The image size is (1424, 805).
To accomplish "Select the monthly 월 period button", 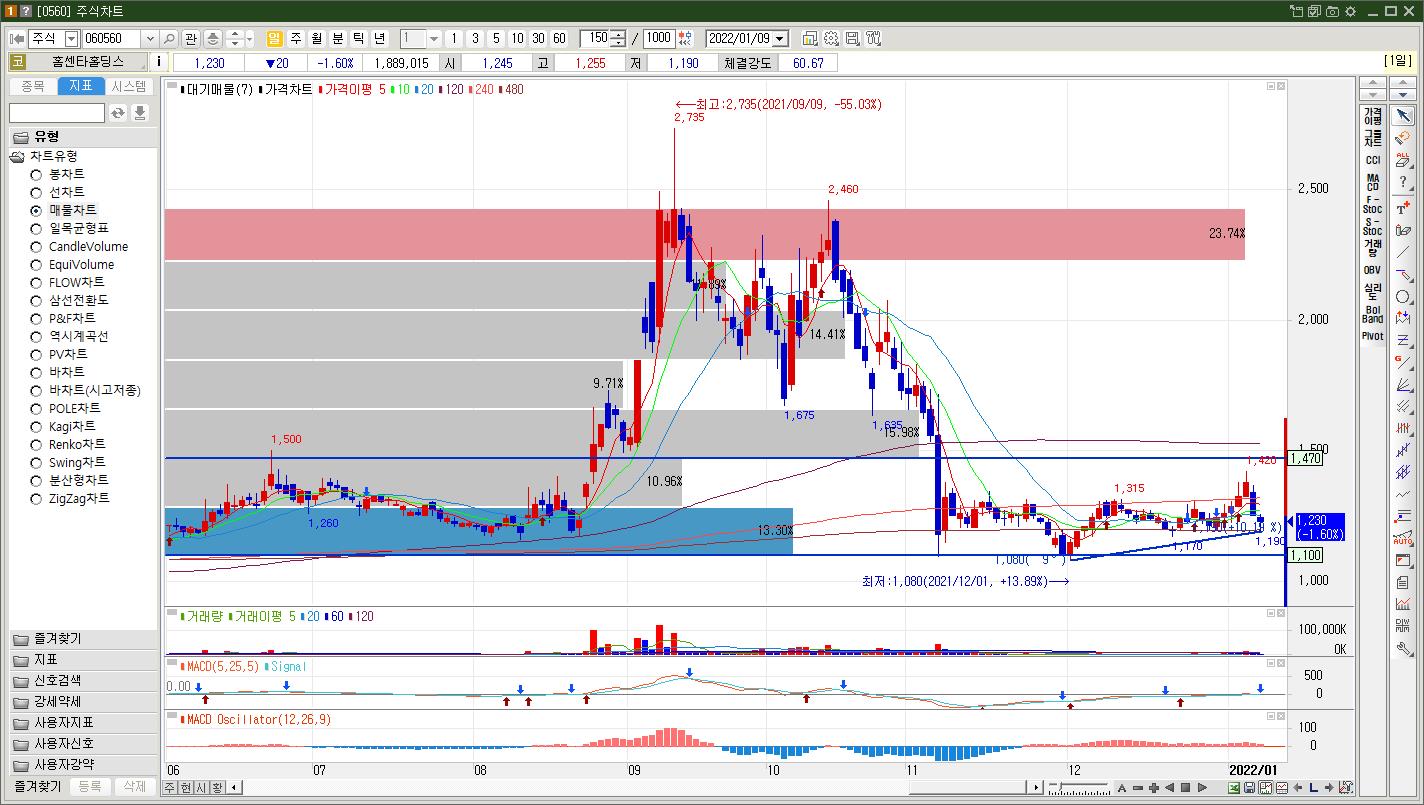I will coord(317,38).
